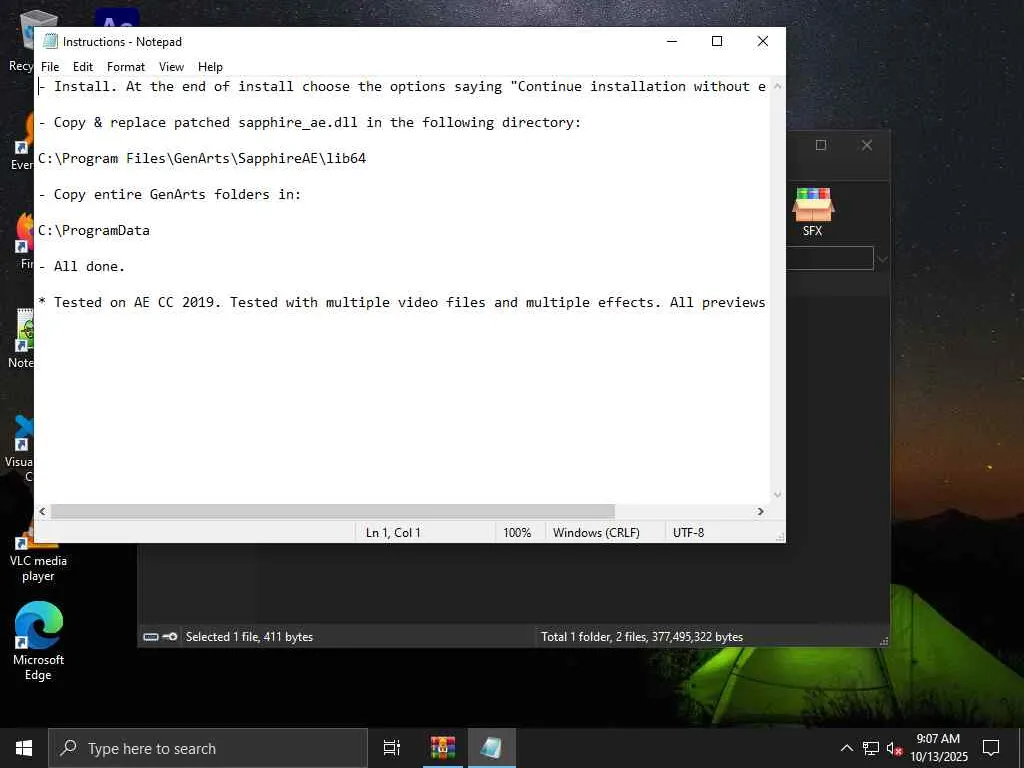Minimize the Instructions Notepad window

pyautogui.click(x=672, y=41)
